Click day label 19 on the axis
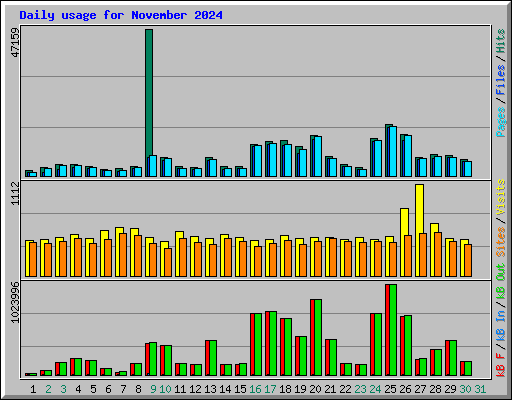 300,389
